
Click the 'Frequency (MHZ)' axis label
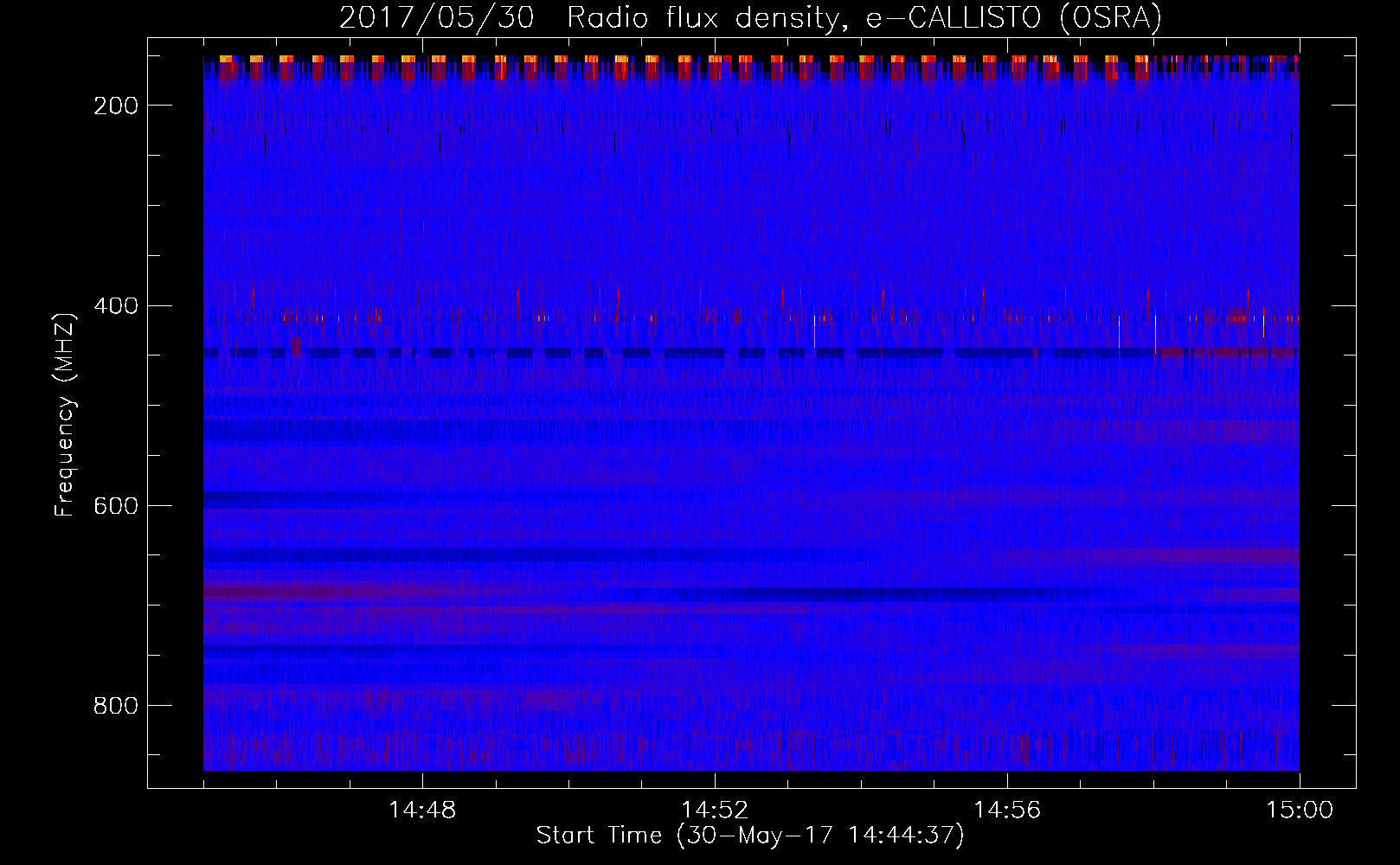point(65,414)
